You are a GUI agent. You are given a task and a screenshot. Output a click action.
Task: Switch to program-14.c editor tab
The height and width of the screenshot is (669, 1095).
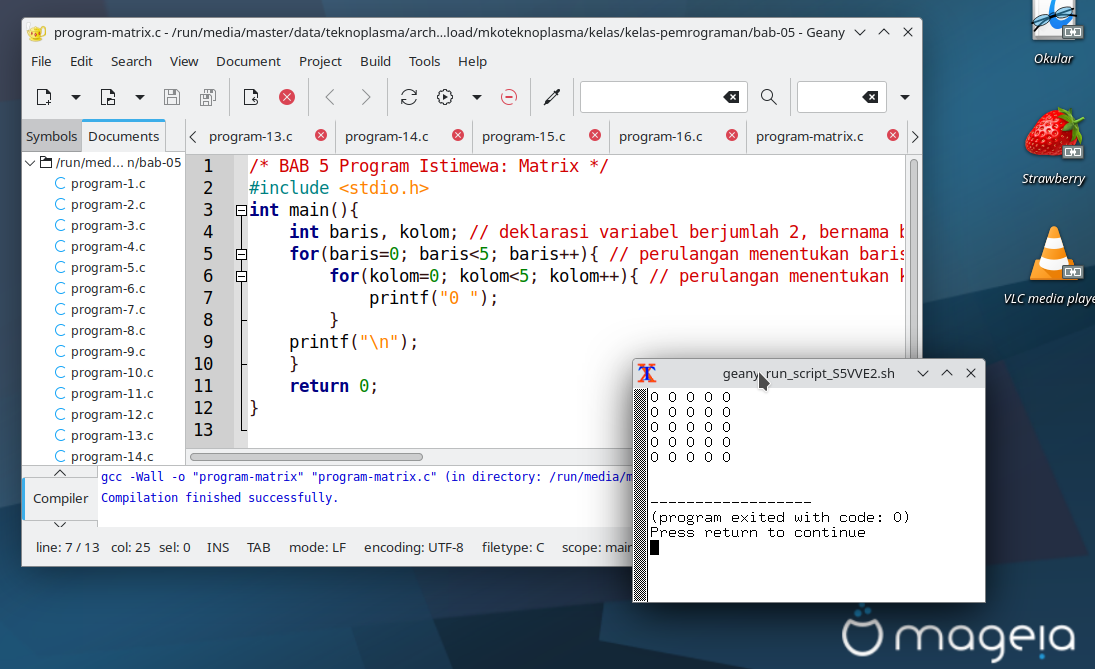[387, 136]
